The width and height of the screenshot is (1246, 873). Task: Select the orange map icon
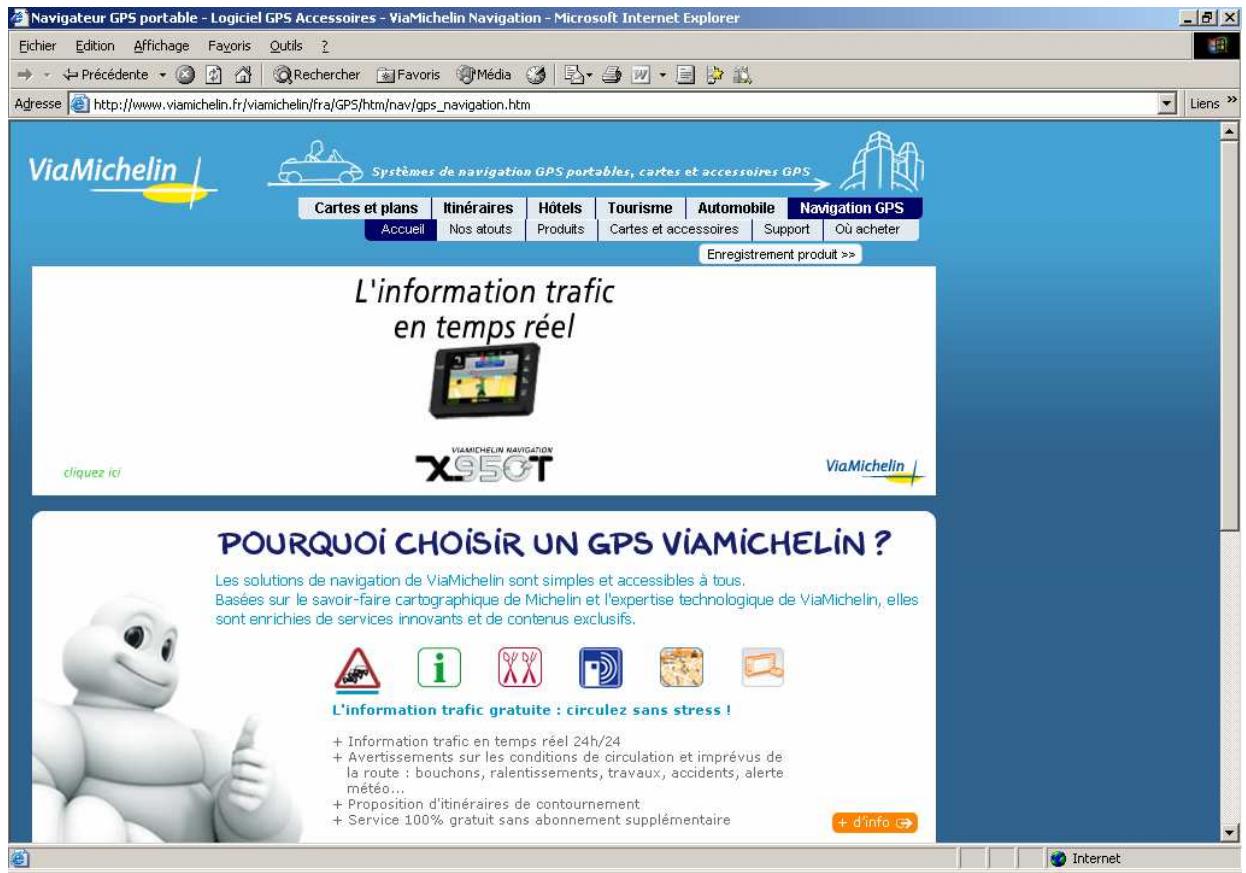point(681,667)
